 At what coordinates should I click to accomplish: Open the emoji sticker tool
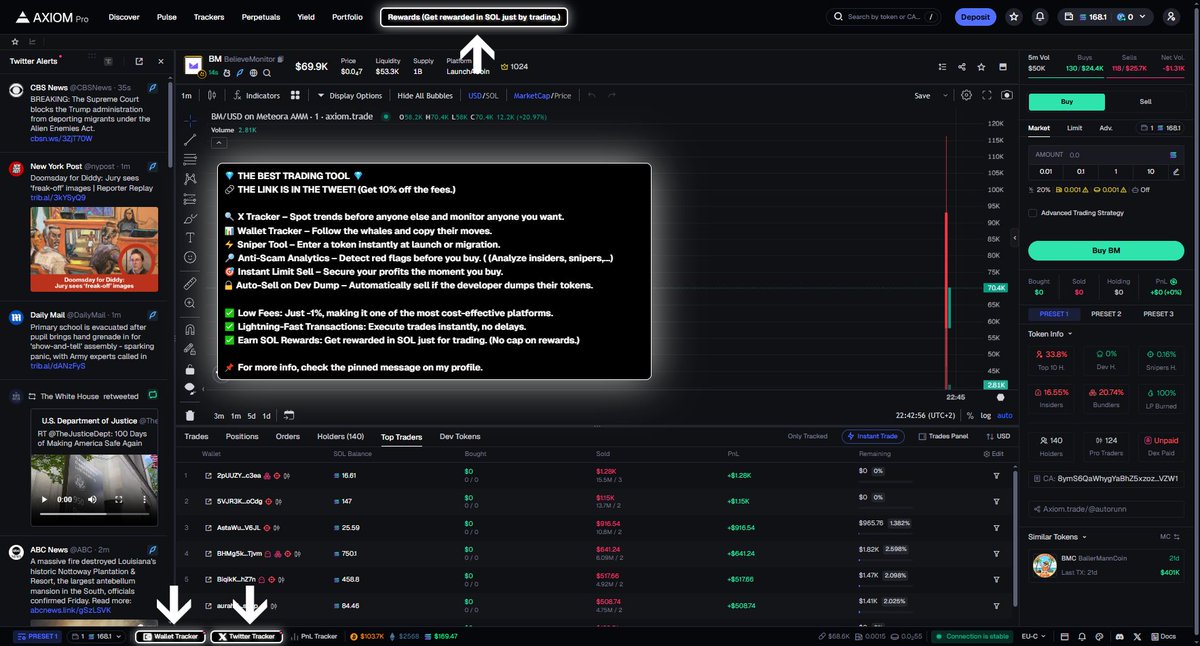coord(190,257)
